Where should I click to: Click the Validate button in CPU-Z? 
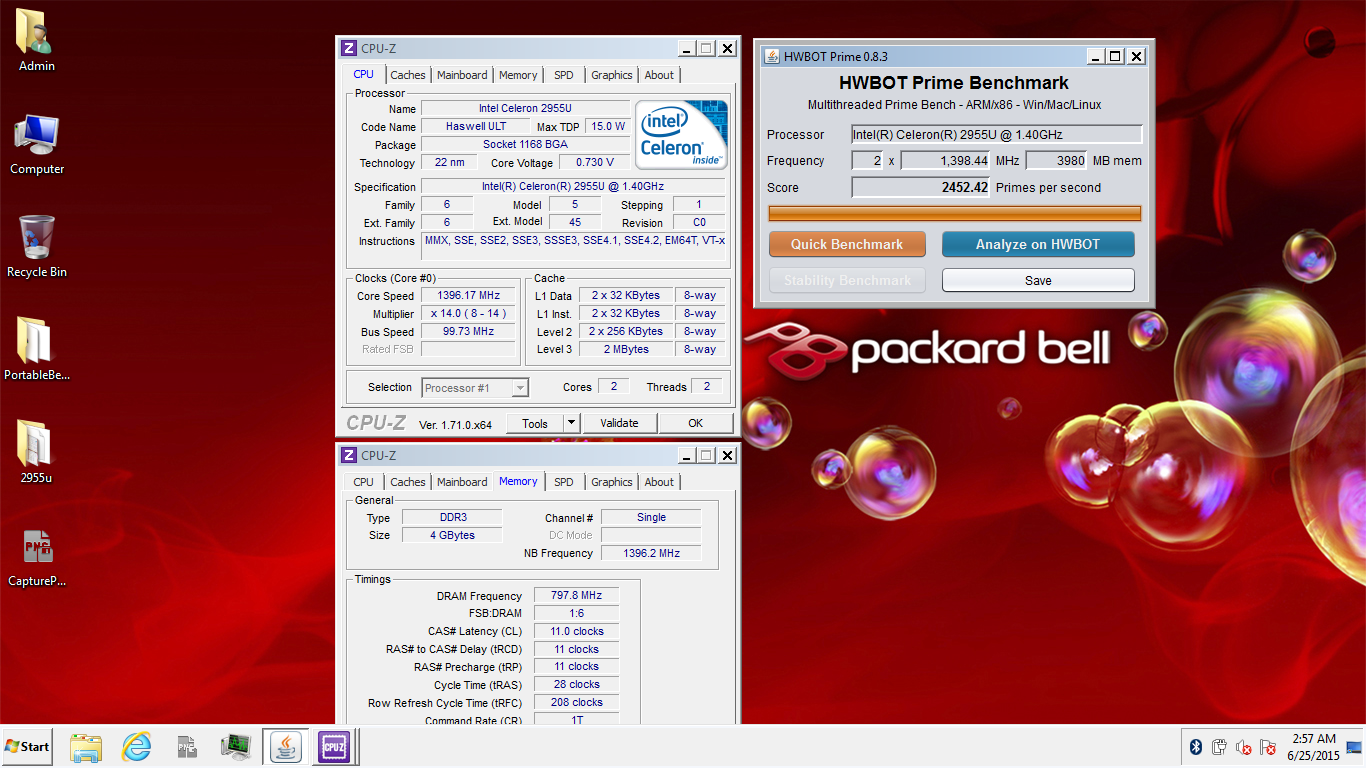coord(619,423)
